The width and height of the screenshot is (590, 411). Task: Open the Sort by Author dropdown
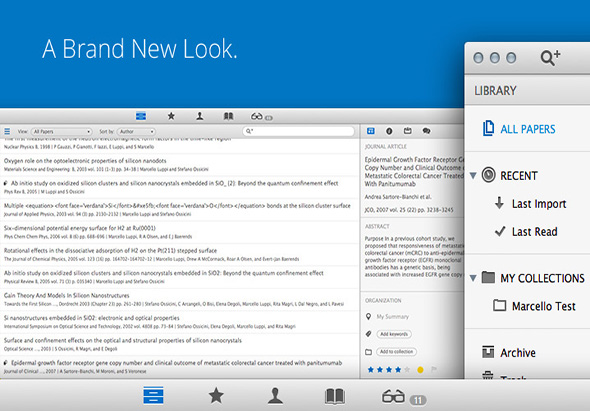tap(136, 131)
